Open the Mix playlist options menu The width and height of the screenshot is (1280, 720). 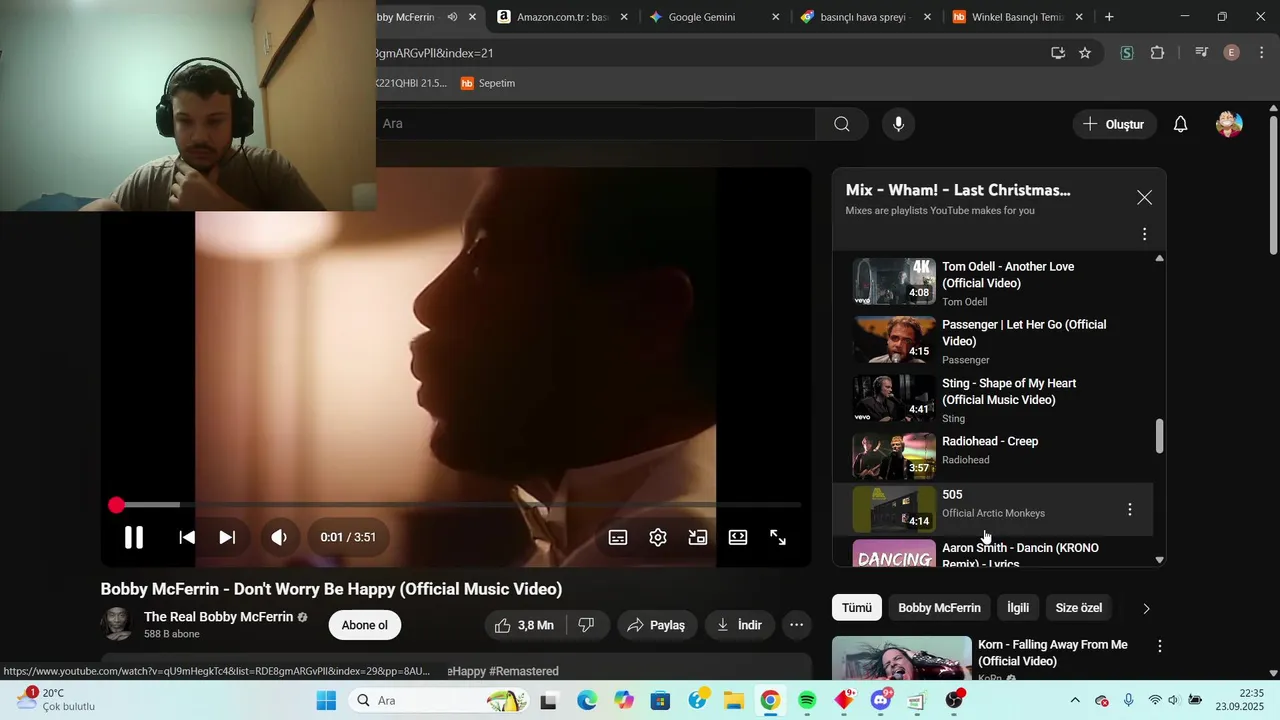coord(1144,234)
